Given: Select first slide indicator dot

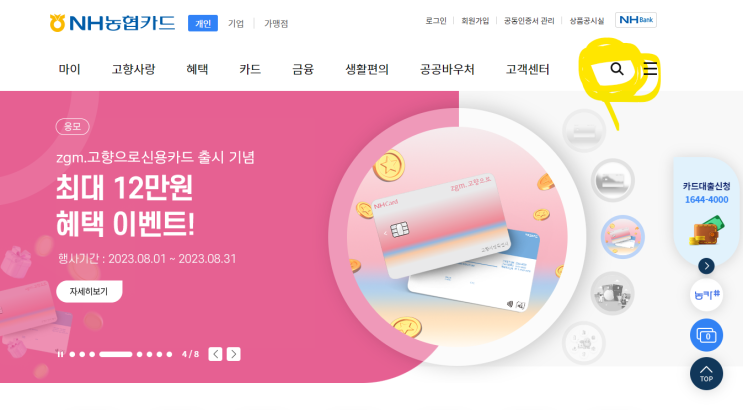Looking at the screenshot, I should tap(72, 354).
